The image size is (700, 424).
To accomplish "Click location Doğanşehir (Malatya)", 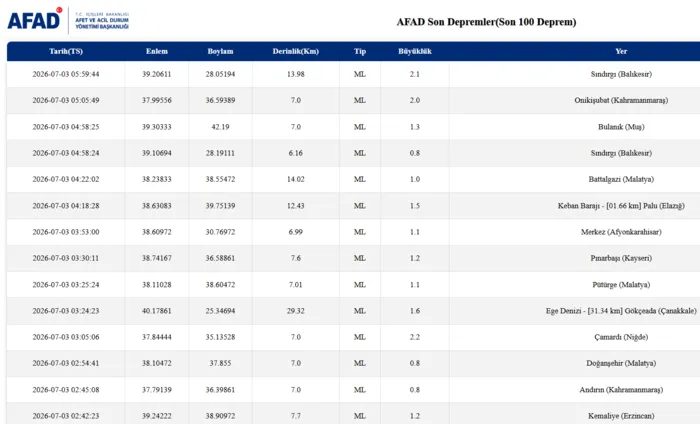I will click(621, 363).
